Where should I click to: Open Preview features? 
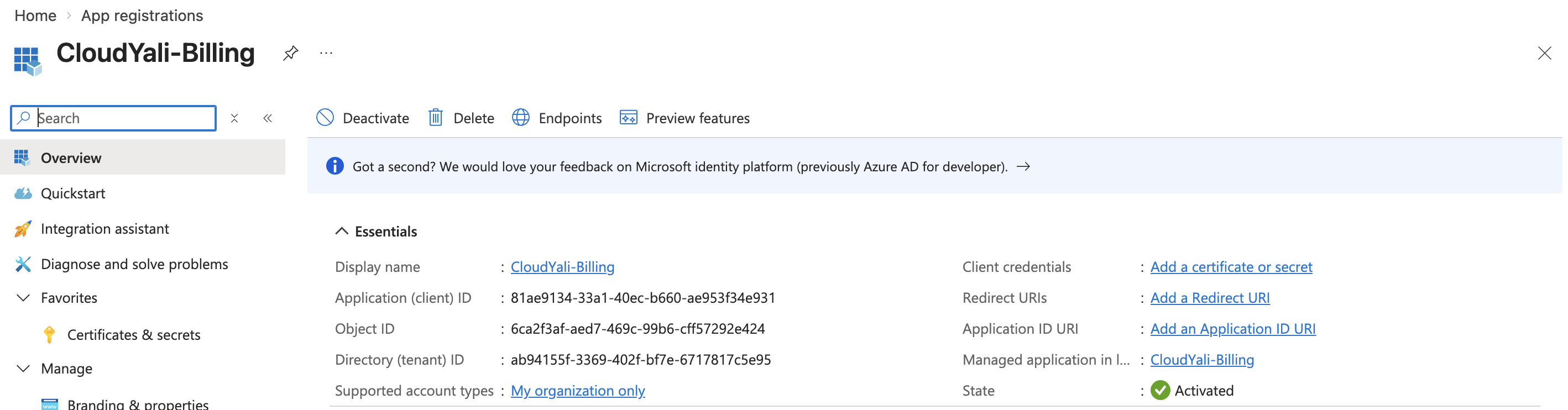[x=685, y=118]
